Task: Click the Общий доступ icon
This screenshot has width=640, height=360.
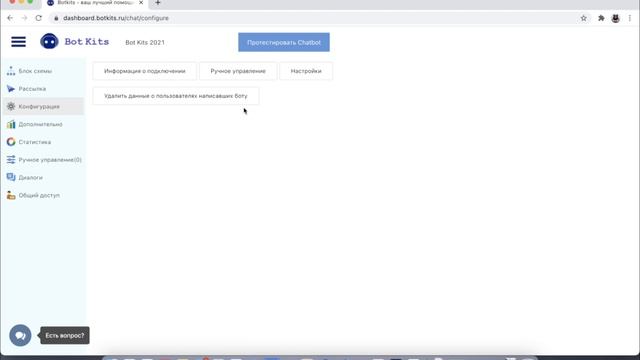Action: click(11, 195)
